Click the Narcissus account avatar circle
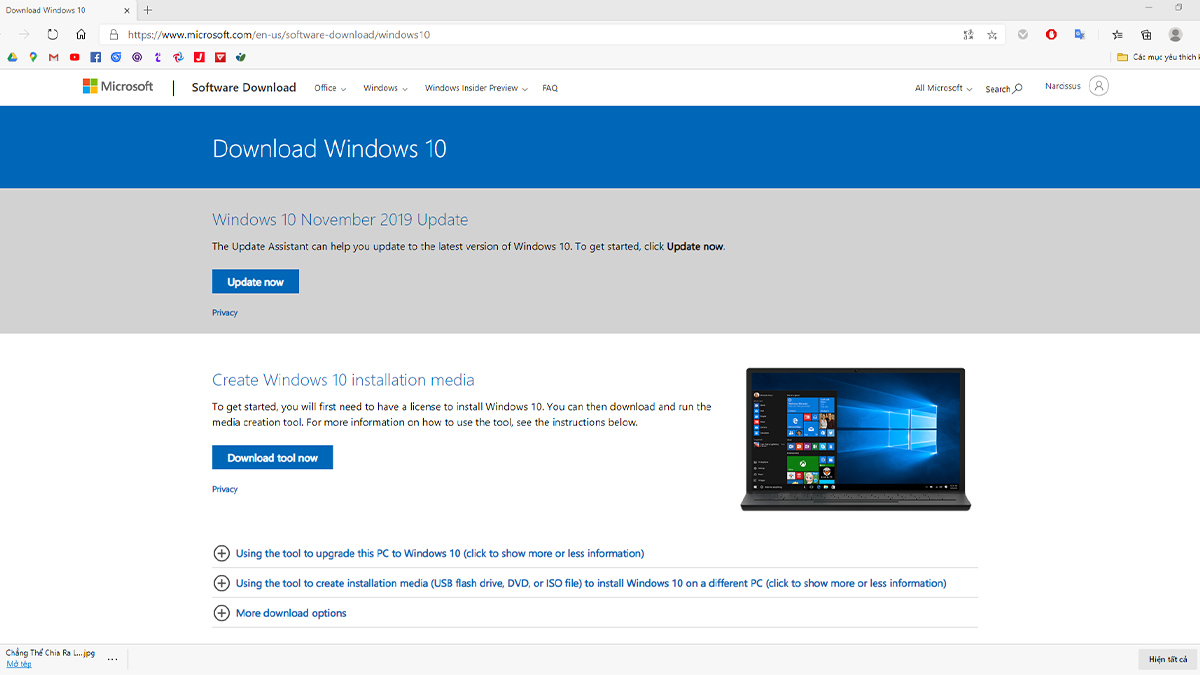Viewport: 1200px width, 675px height. tap(1099, 86)
